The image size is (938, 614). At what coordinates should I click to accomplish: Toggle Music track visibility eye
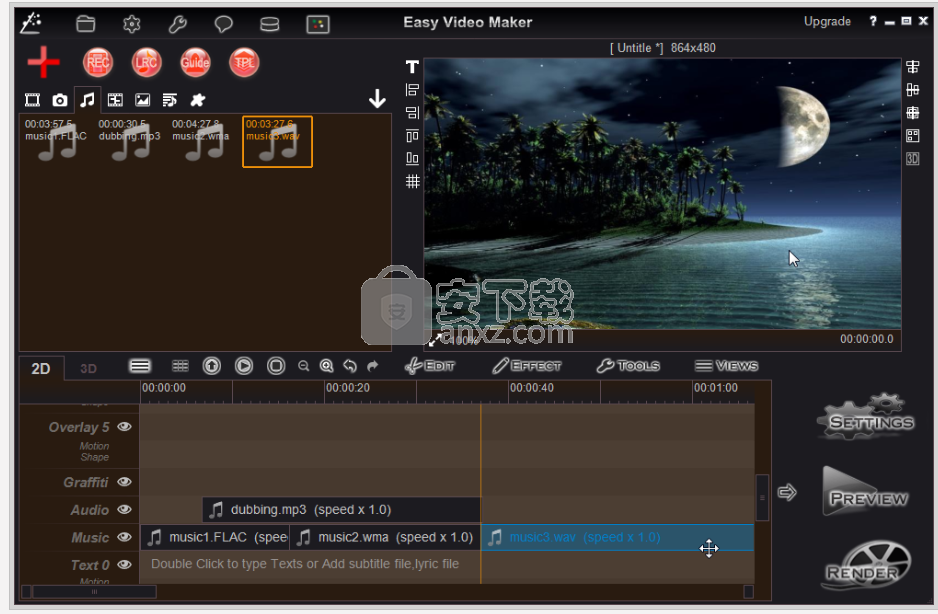click(124, 537)
